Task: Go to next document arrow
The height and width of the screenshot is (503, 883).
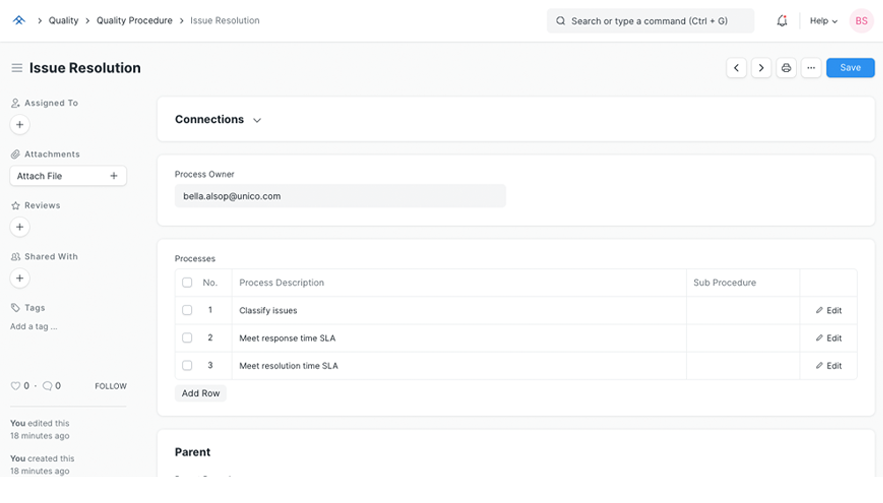Action: [761, 68]
